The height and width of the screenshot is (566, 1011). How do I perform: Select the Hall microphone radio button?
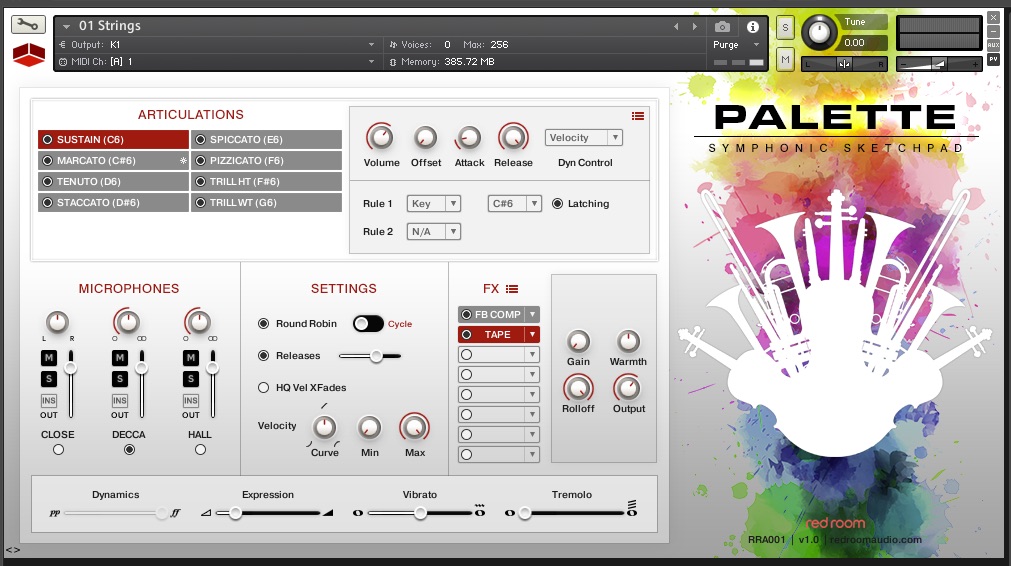click(x=200, y=450)
